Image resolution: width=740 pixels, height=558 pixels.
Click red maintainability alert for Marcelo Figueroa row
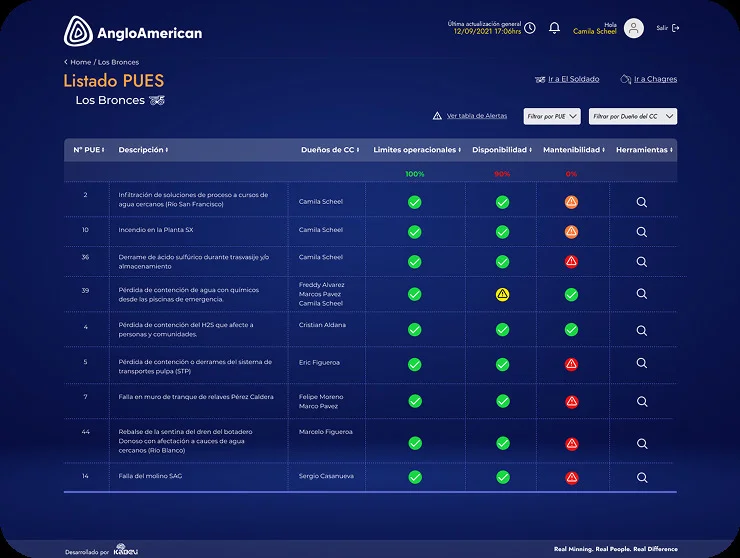coord(572,444)
